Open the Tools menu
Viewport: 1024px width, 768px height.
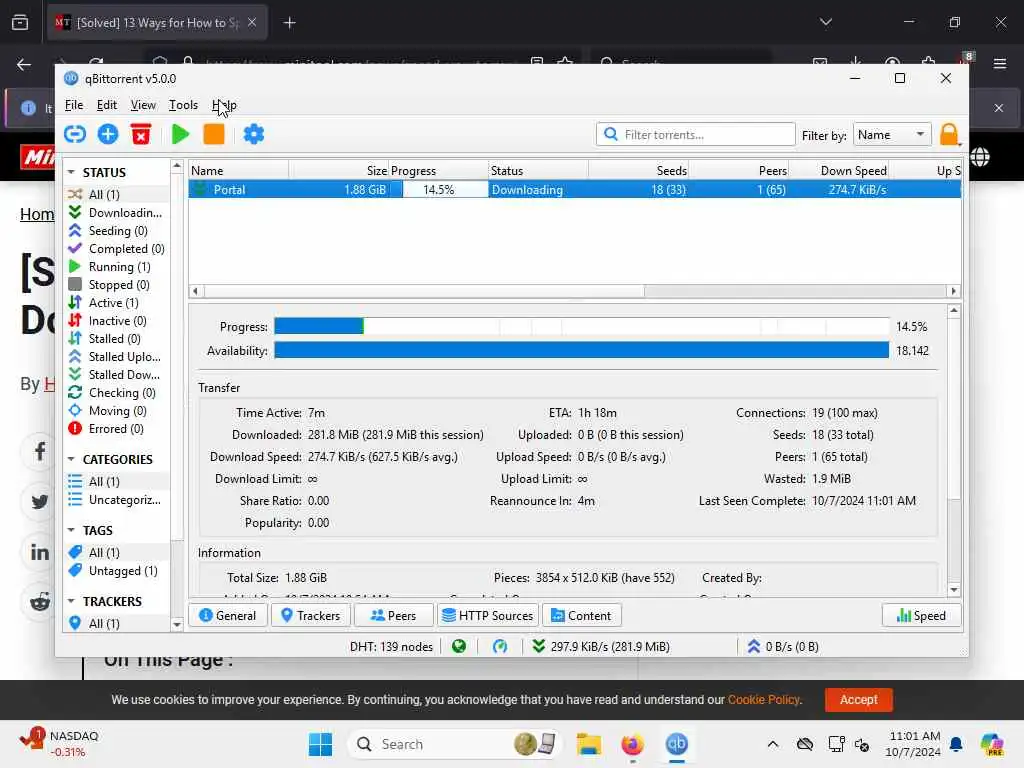(183, 105)
